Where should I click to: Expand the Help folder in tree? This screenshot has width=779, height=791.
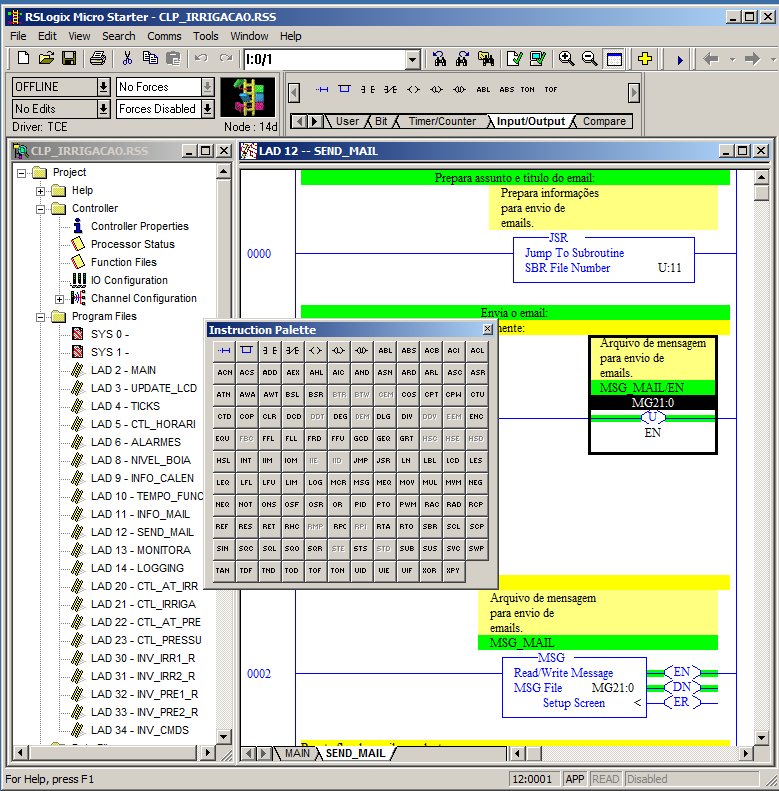pos(41,190)
